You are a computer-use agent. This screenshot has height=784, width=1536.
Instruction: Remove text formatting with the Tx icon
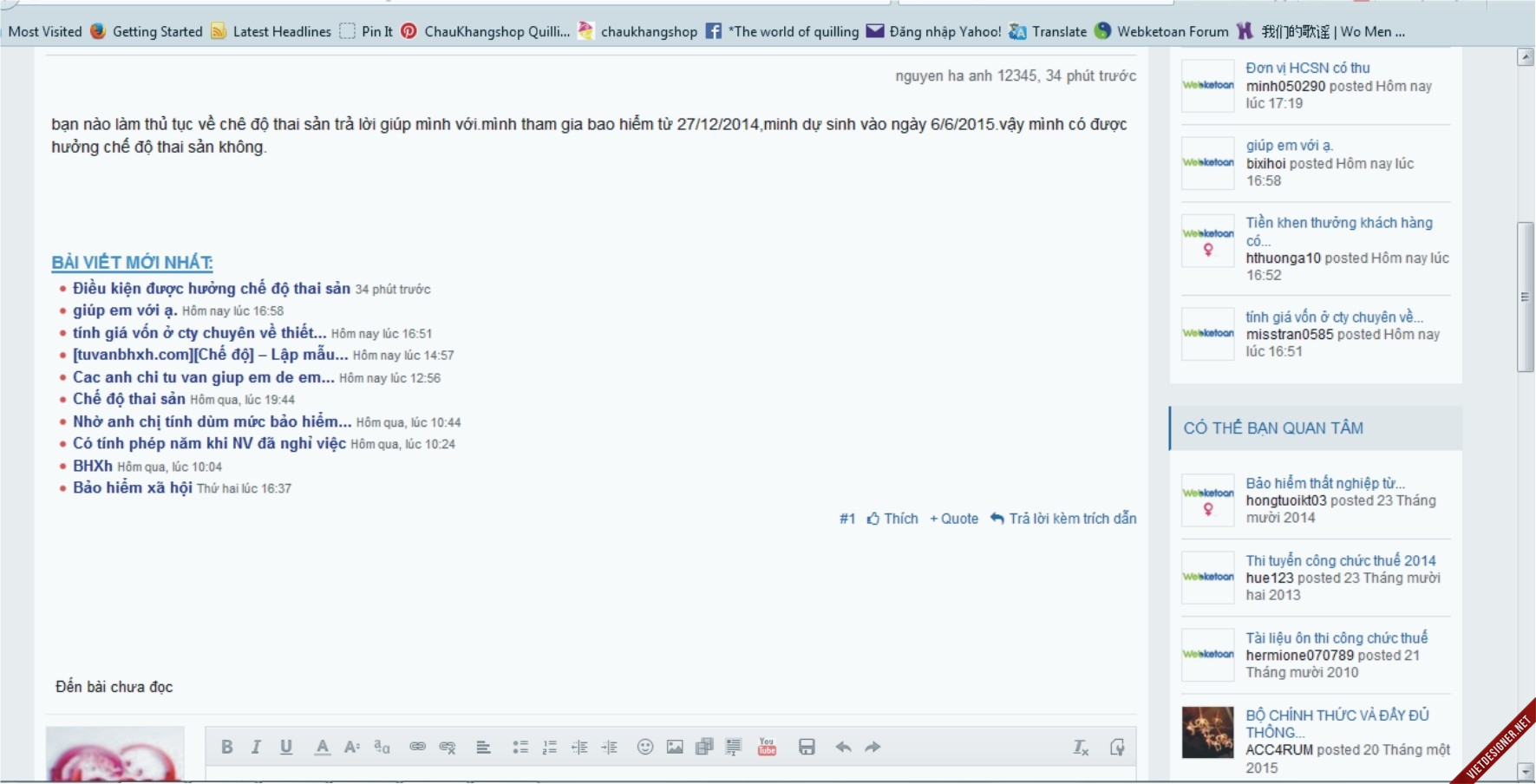[1080, 746]
